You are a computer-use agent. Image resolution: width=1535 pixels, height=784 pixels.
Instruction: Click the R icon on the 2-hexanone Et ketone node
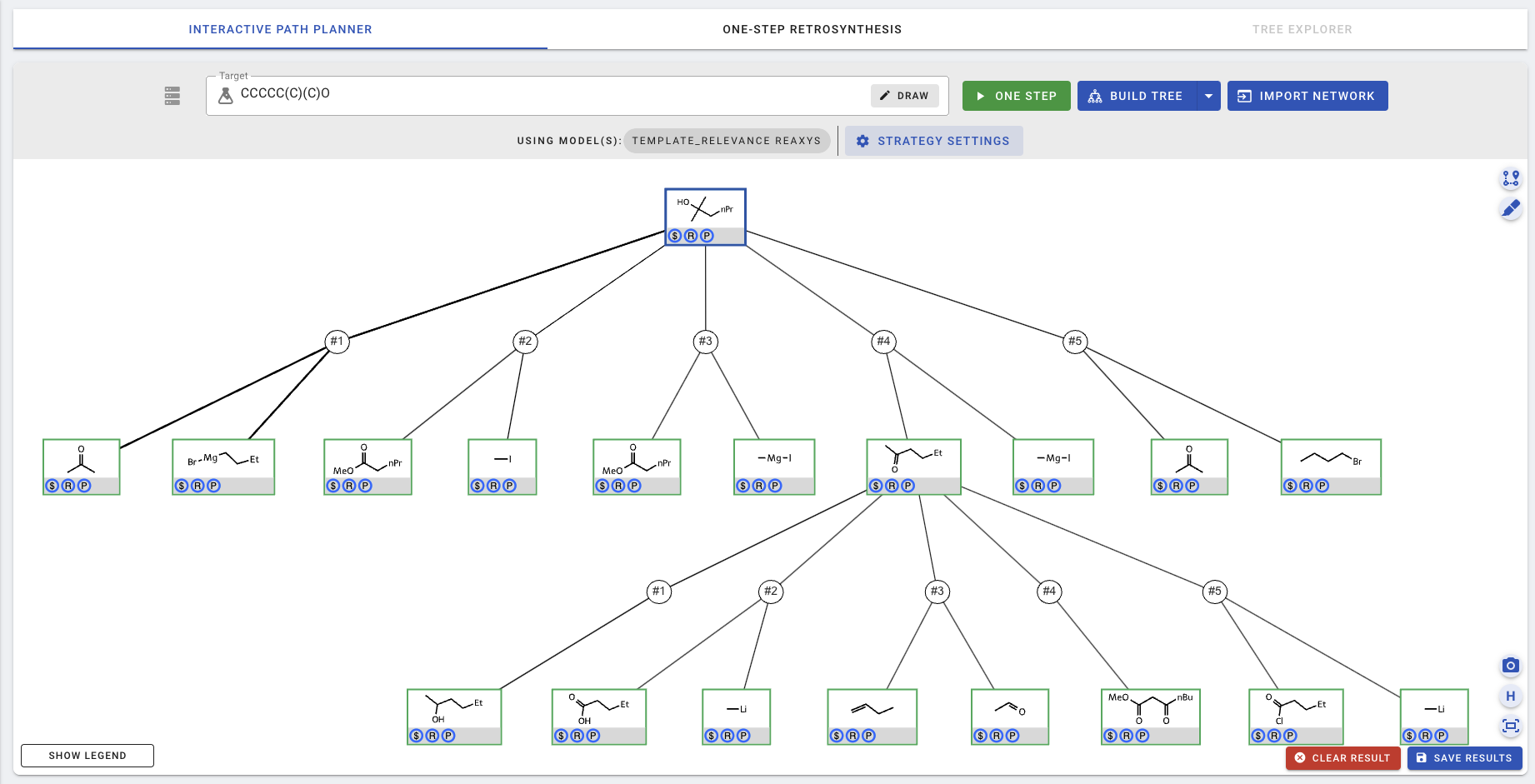click(x=892, y=486)
